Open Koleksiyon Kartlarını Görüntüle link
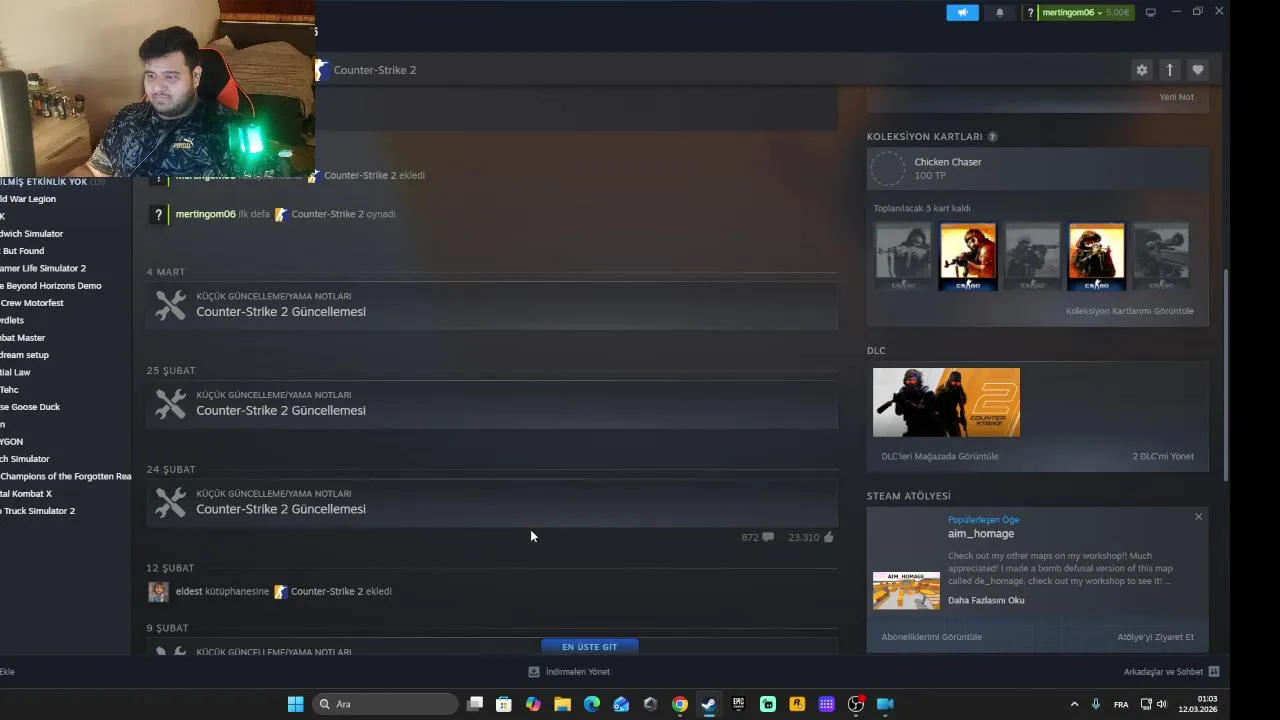Viewport: 1280px width, 720px height. (x=1129, y=311)
